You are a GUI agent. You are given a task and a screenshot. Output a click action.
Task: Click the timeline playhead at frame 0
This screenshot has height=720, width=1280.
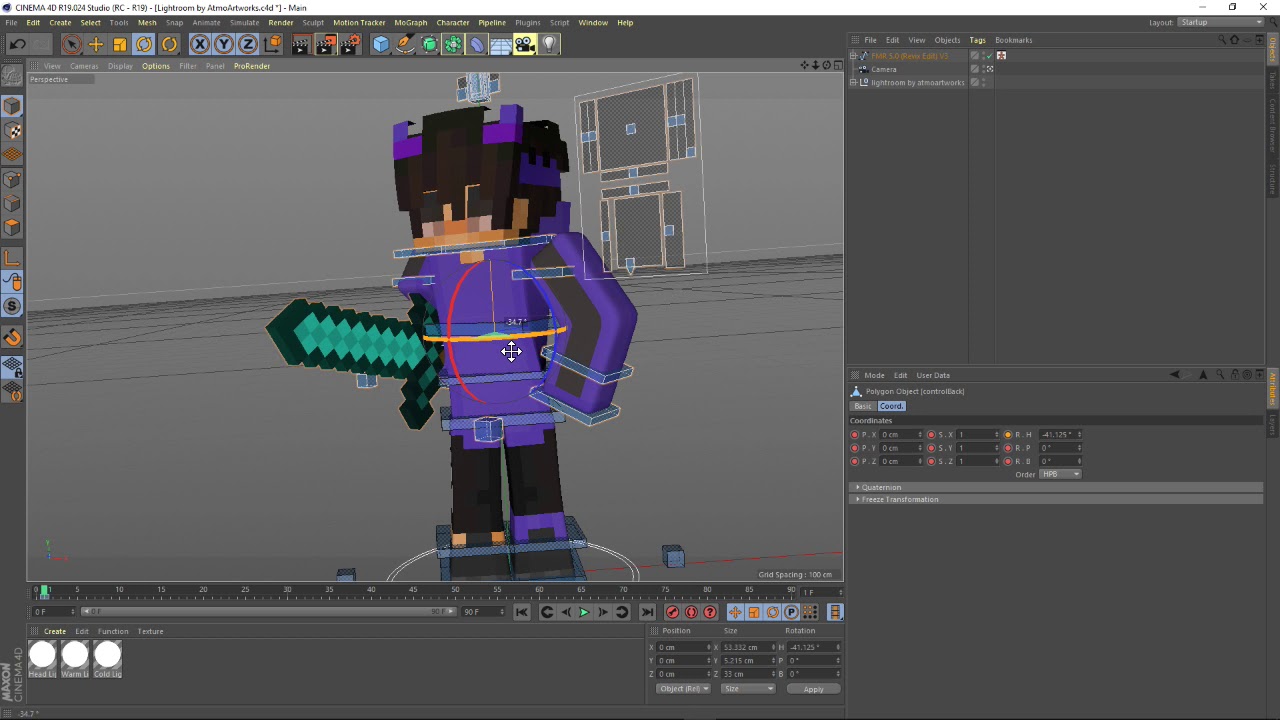(44, 591)
